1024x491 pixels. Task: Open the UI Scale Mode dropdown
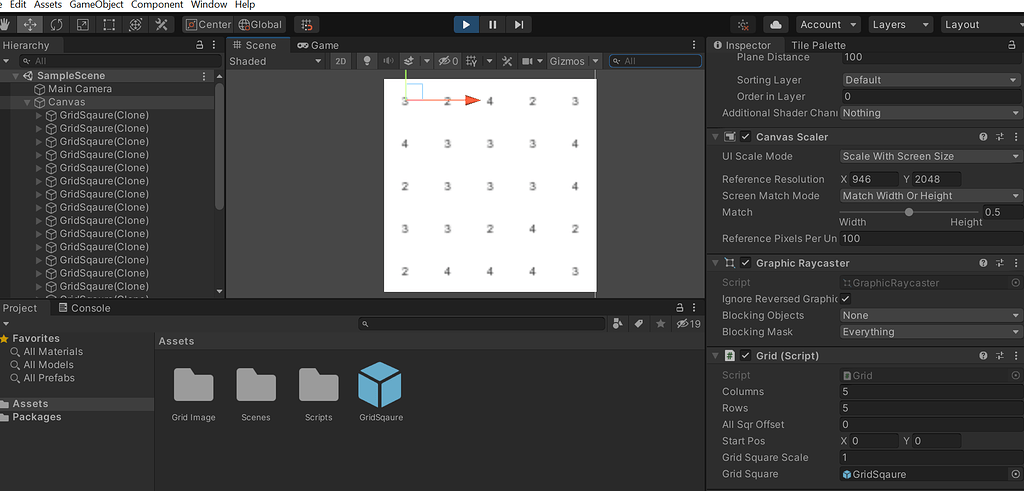pyautogui.click(x=931, y=157)
